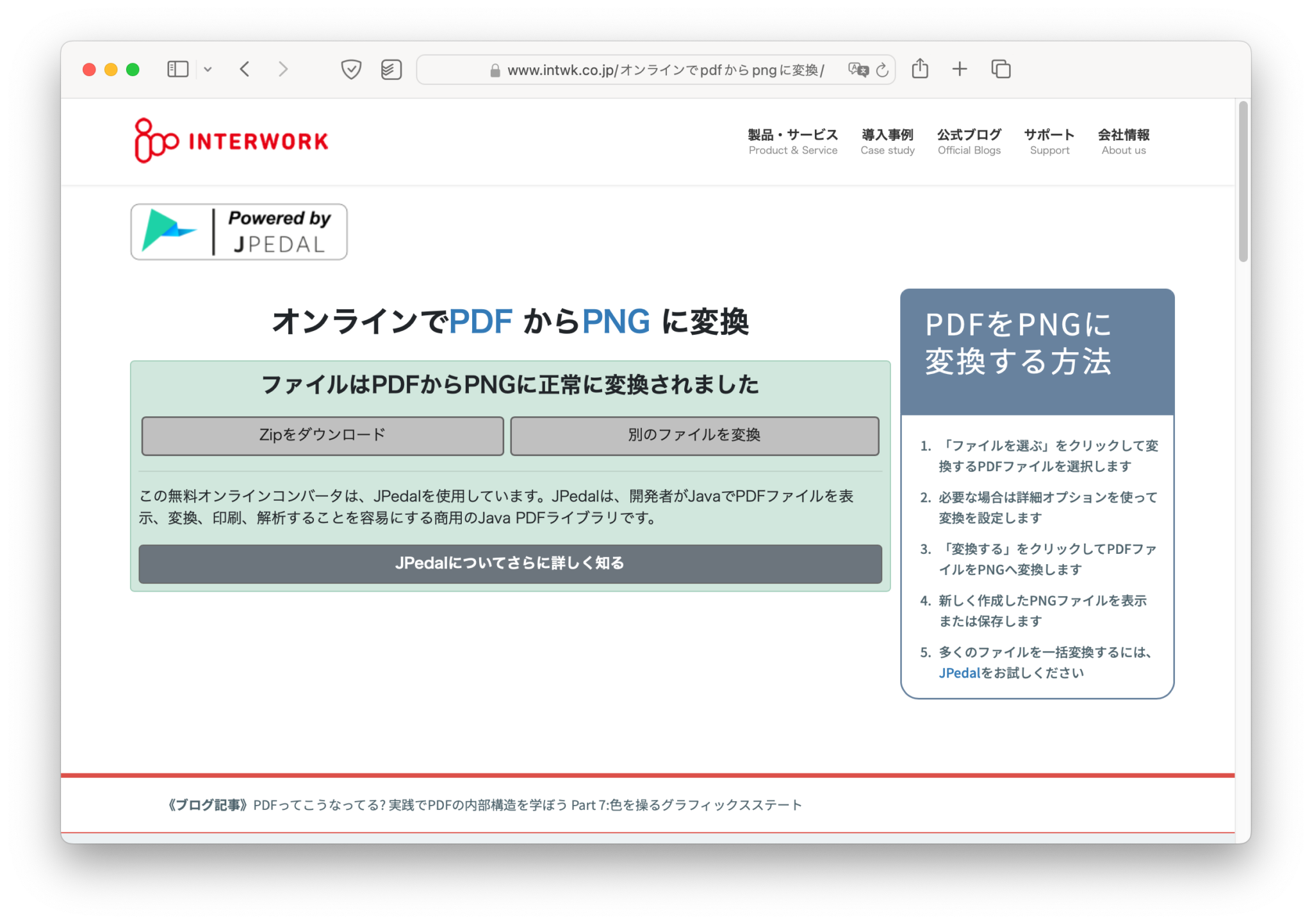
Task: Open the 製品・サービス menu item
Action: [792, 142]
